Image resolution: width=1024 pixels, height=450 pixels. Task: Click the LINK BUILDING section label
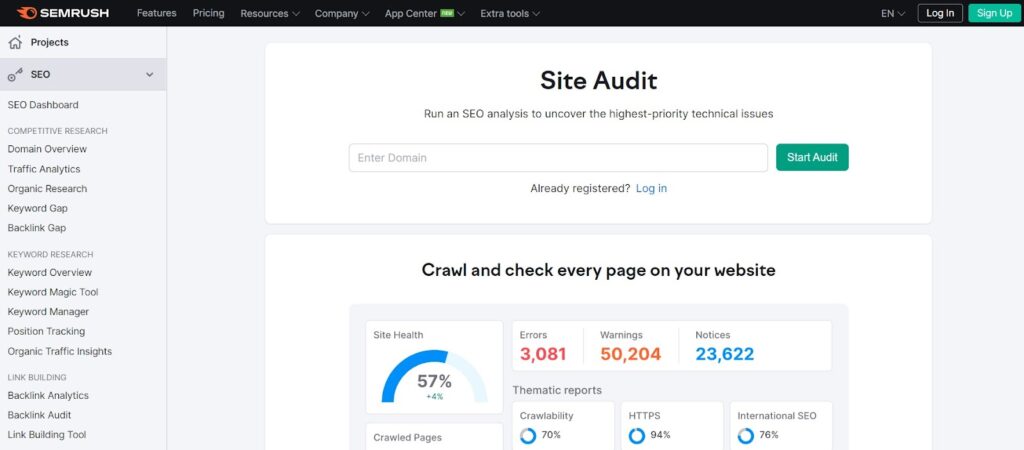pyautogui.click(x=37, y=377)
